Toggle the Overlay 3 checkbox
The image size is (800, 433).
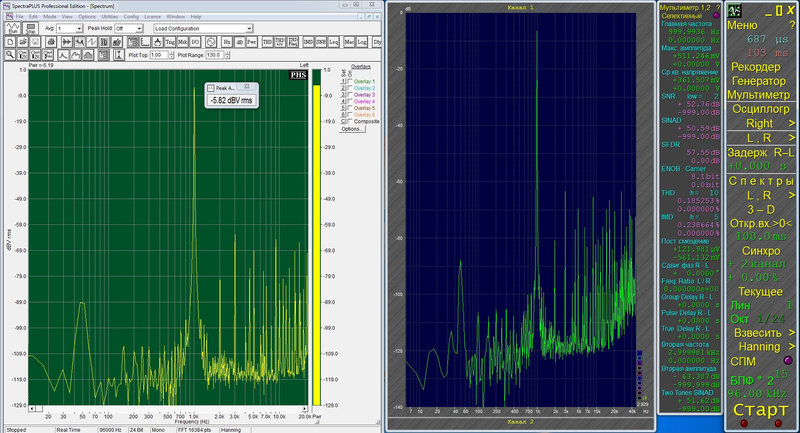tap(350, 95)
